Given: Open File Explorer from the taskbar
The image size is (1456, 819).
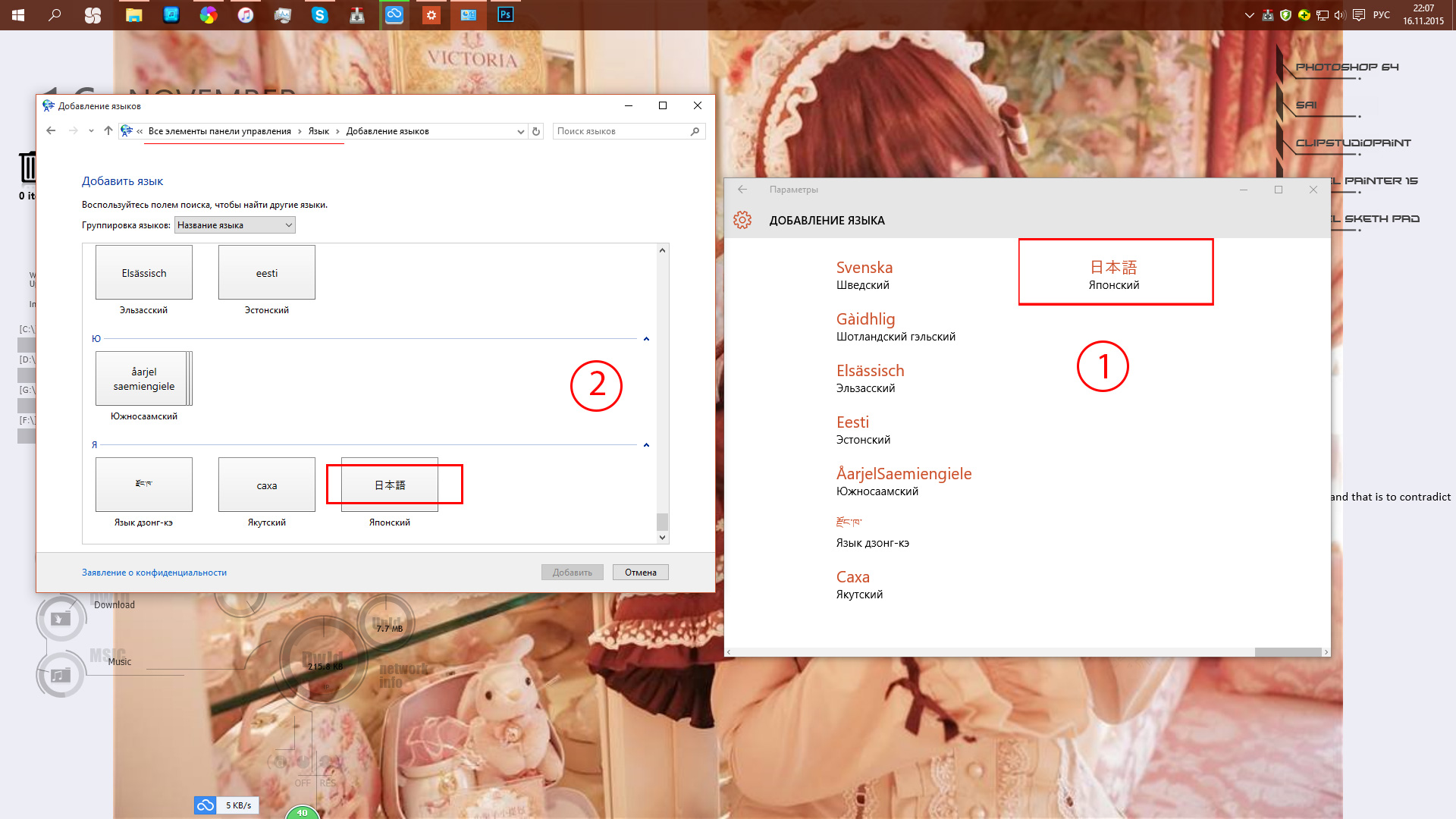Looking at the screenshot, I should pos(134,14).
